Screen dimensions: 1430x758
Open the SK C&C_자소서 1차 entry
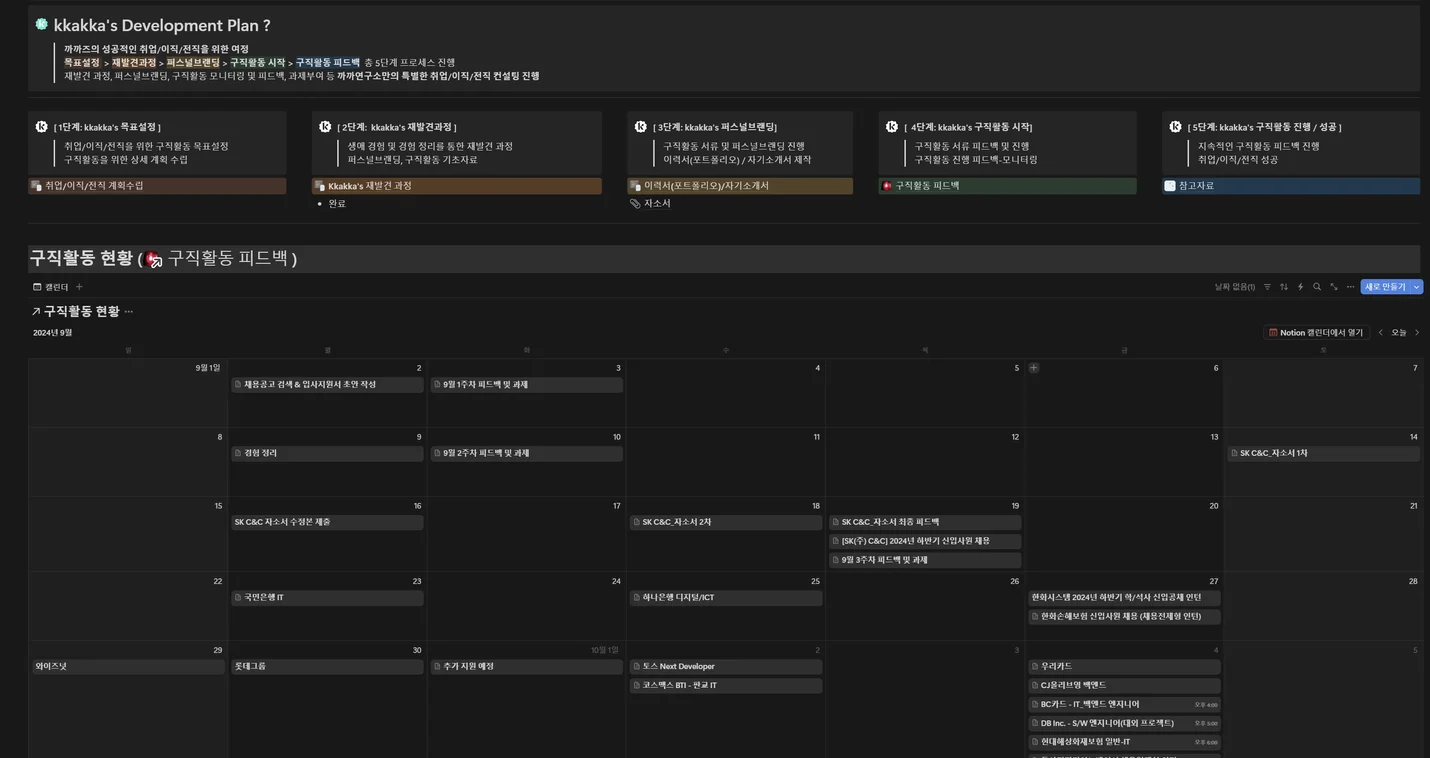(x=1323, y=454)
